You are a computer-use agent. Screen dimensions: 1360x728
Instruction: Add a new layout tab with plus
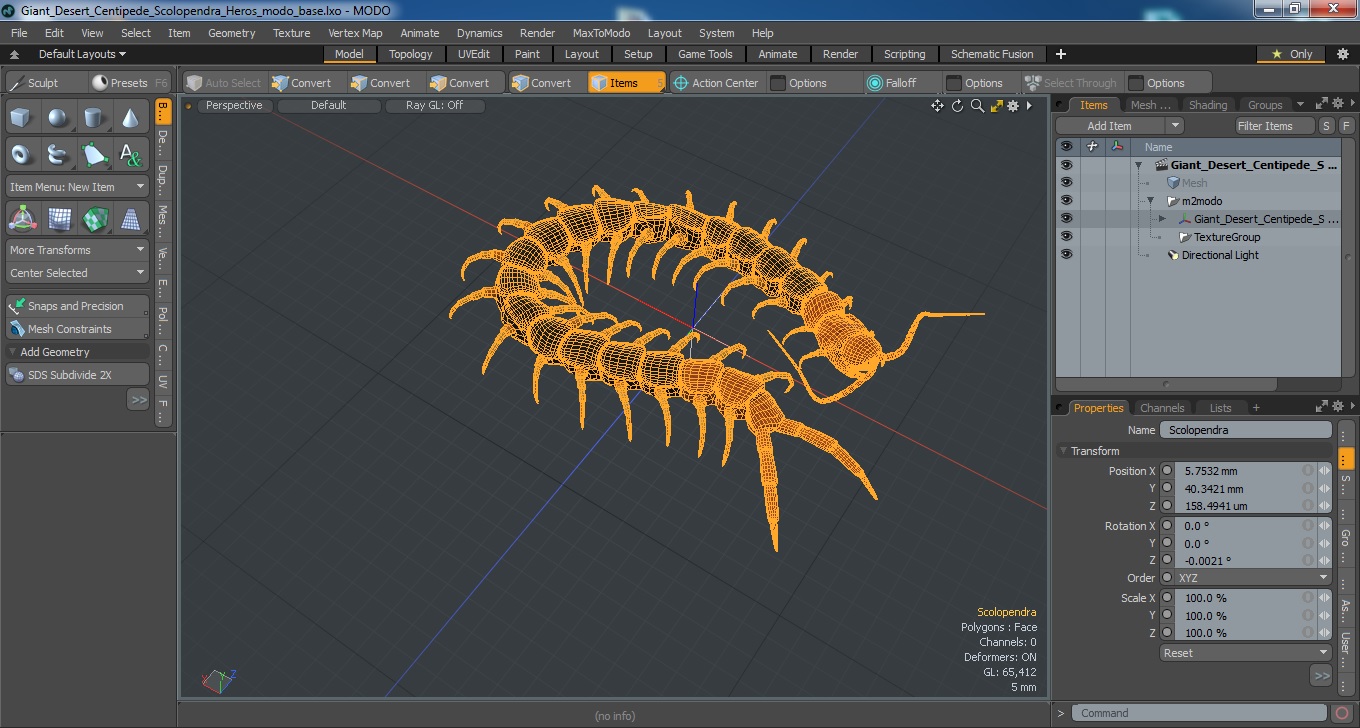[1061, 54]
